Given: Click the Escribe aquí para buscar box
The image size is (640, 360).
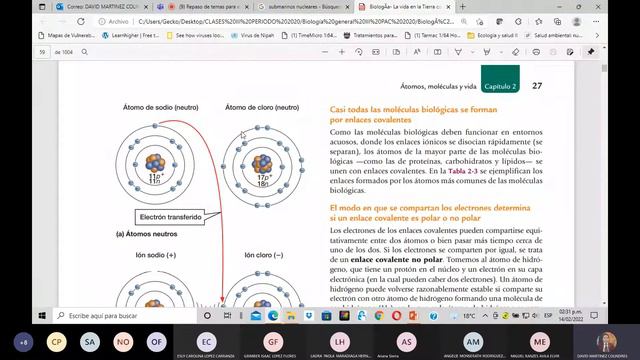Looking at the screenshot, I should tap(124, 316).
